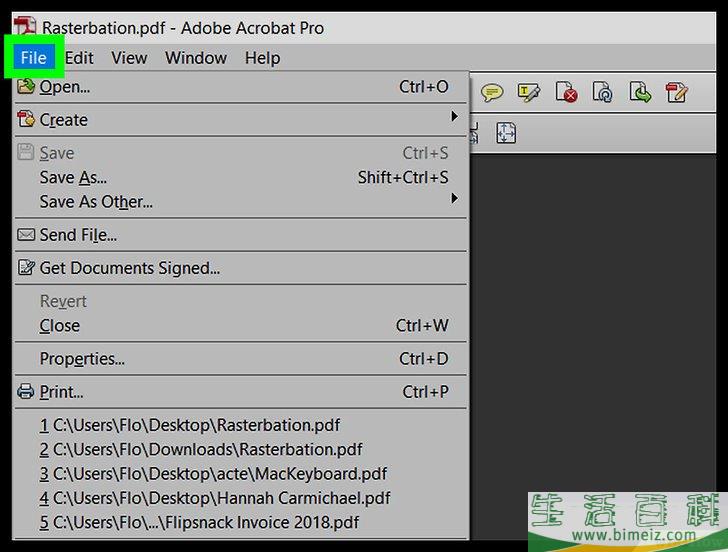
Task: Open recent file 5 Flipsnack Invoice 2018.pdf
Action: 240,522
